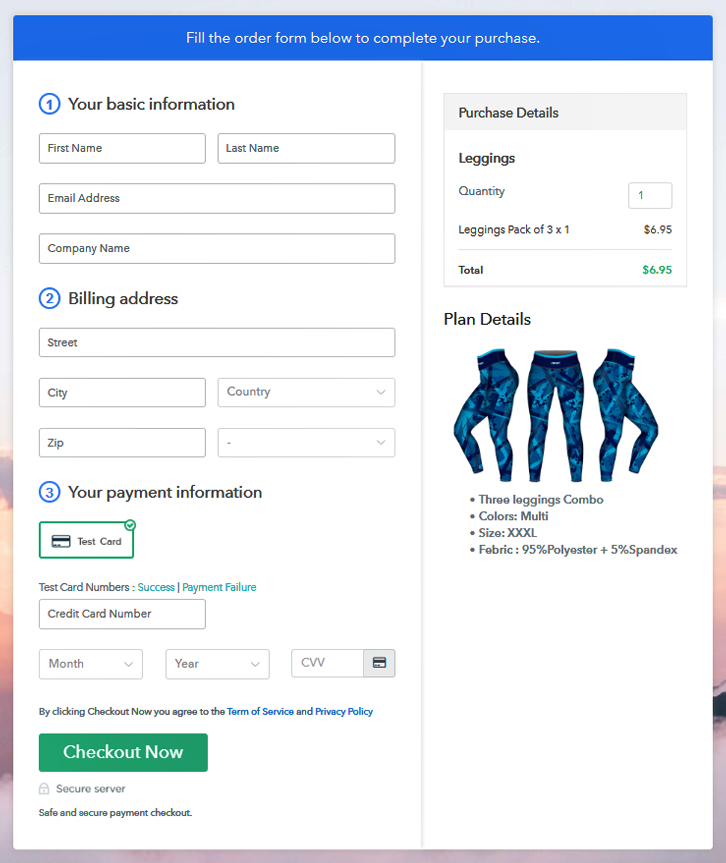Focus the First Name field

click(x=122, y=148)
